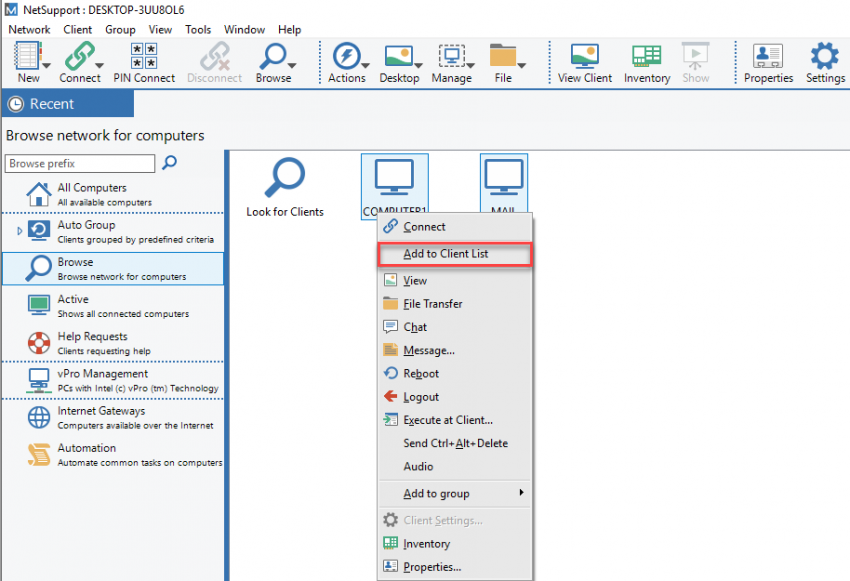Open Properties in the toolbar

(x=768, y=62)
